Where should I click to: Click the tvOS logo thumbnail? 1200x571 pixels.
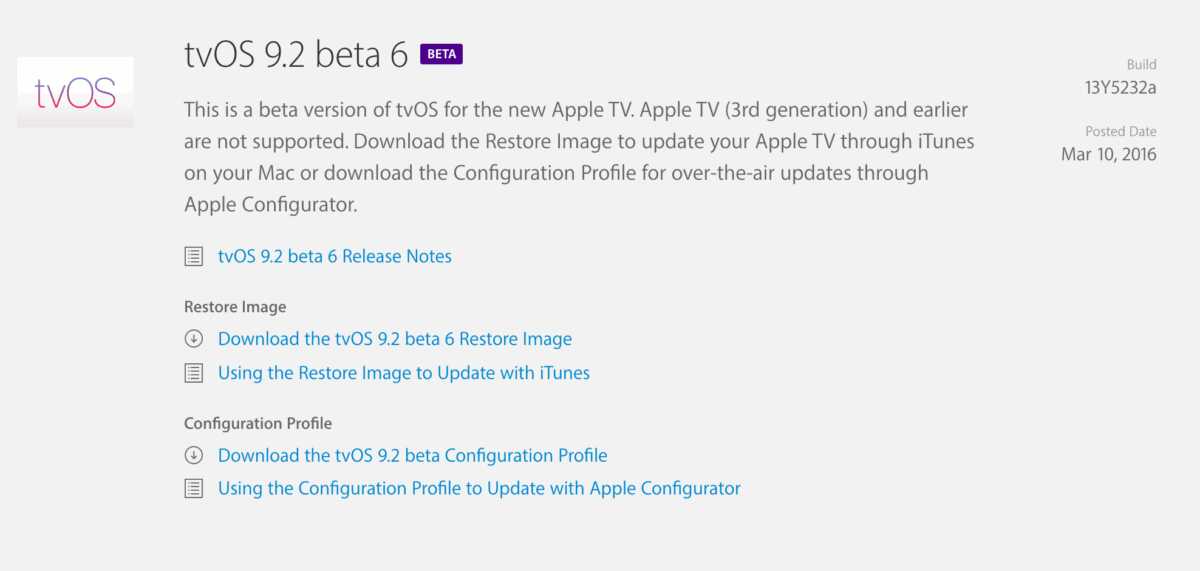(x=75, y=92)
